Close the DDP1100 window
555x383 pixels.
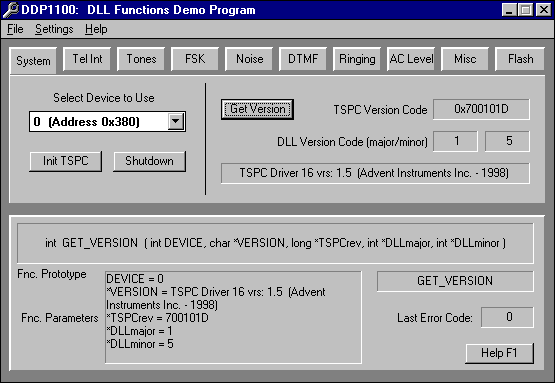[544, 10]
